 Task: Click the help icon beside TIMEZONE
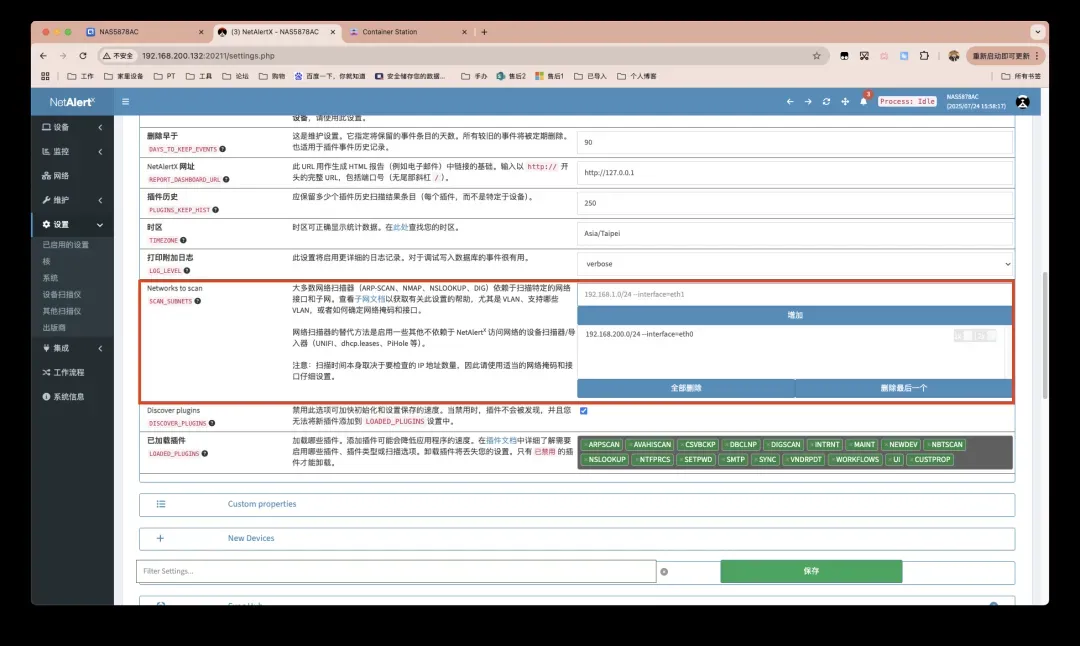coord(183,240)
